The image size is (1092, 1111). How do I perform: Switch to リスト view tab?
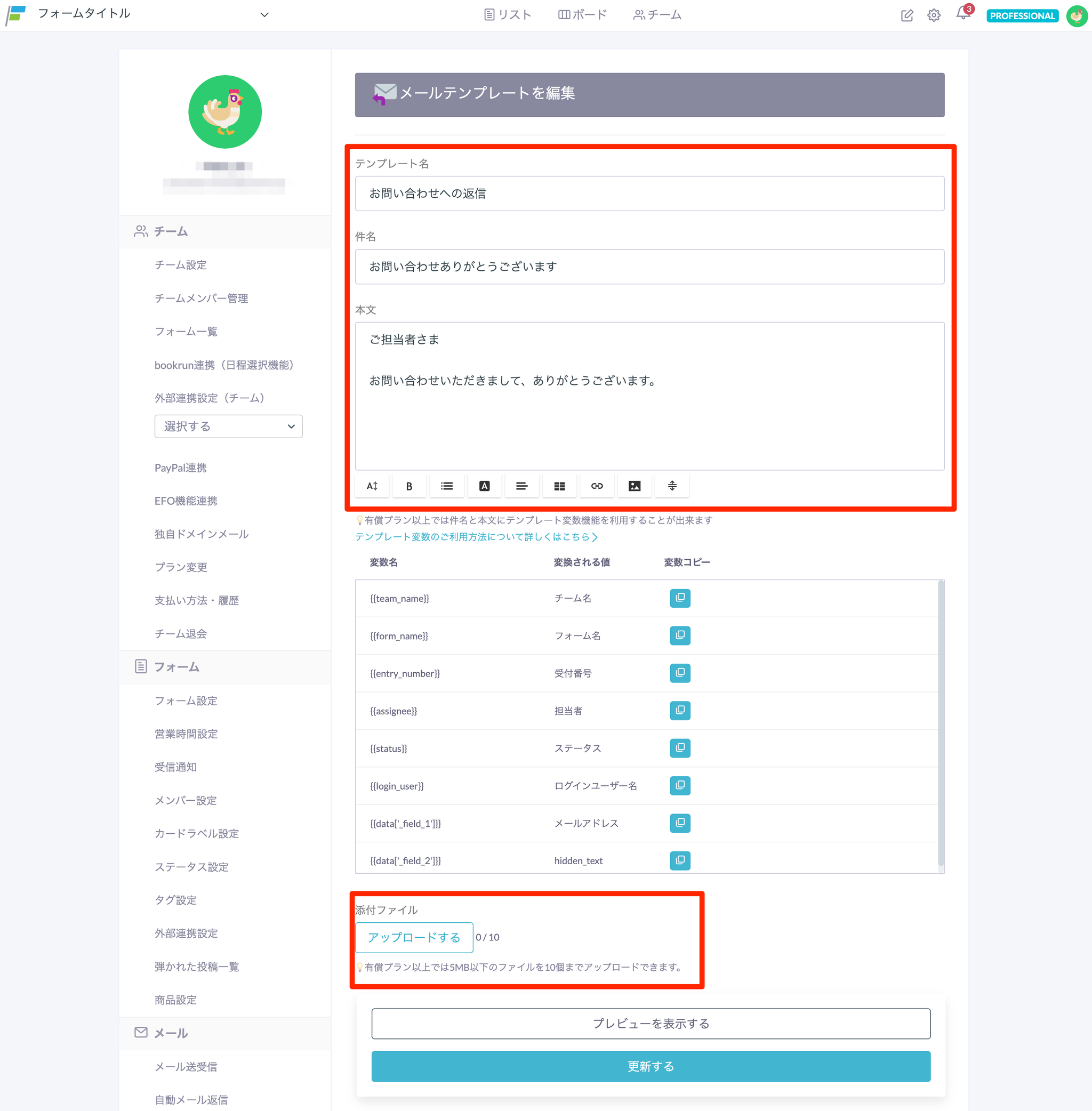508,15
